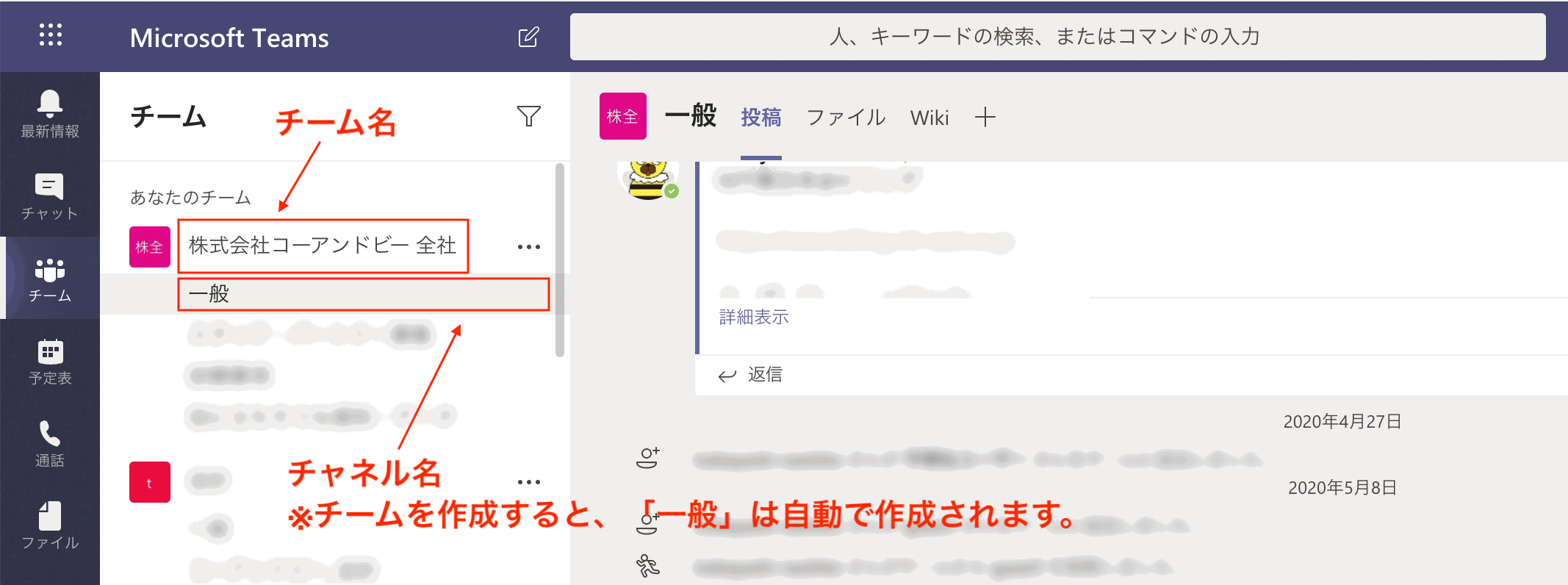
Task: Open more options for the red t team
Action: click(x=528, y=482)
